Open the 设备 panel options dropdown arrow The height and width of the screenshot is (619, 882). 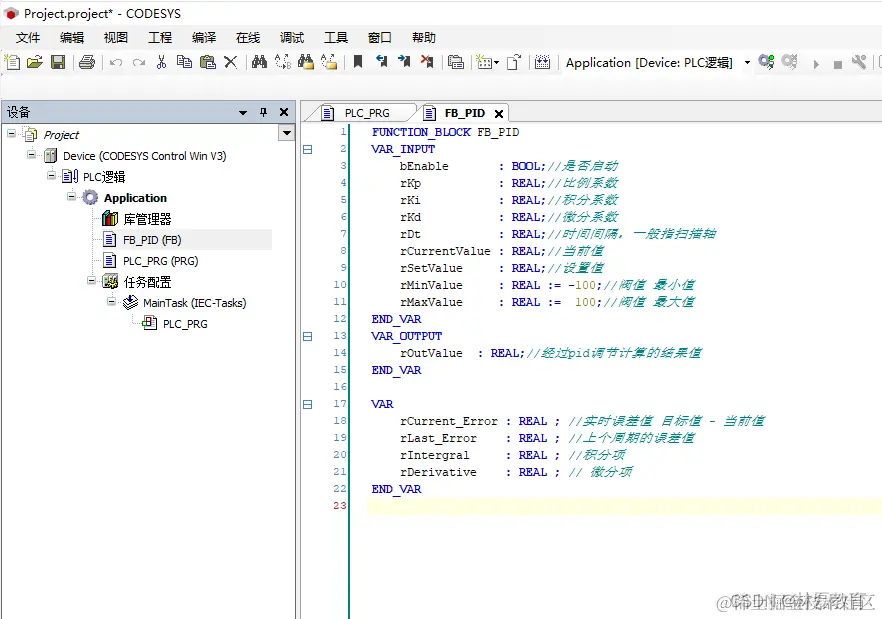click(x=243, y=113)
